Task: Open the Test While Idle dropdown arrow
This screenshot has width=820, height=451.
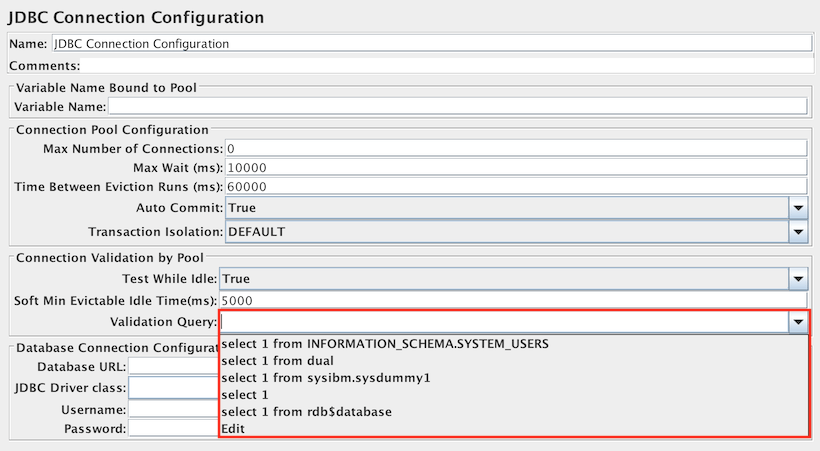Action: [x=797, y=279]
